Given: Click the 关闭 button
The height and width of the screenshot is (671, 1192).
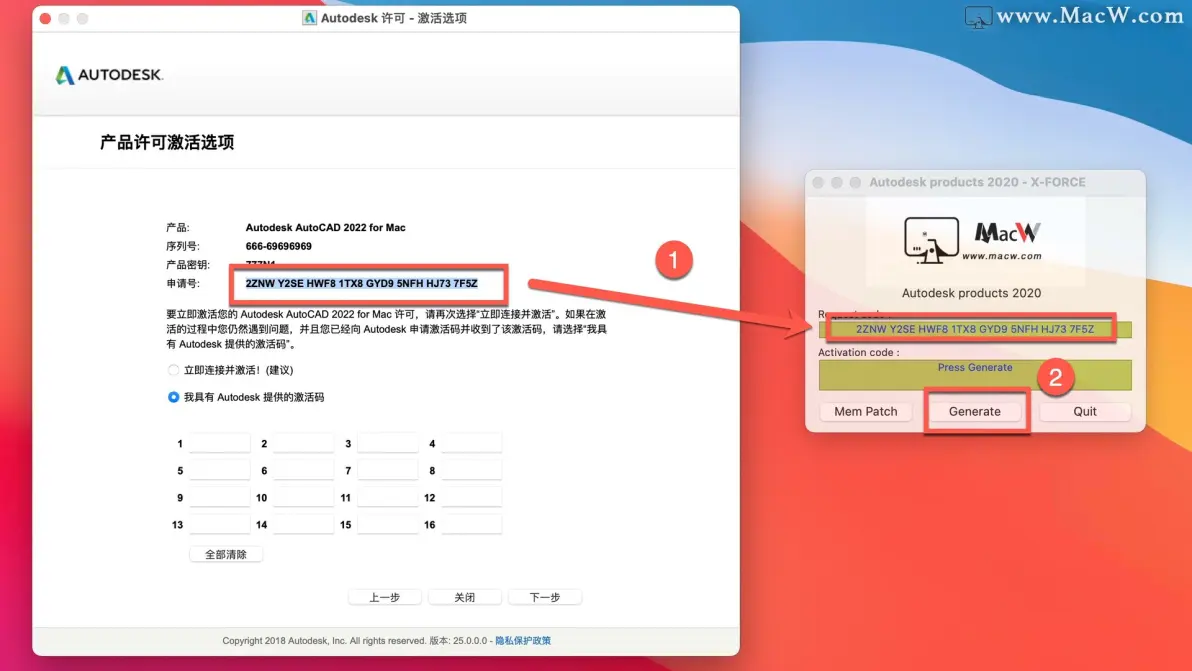Looking at the screenshot, I should [x=464, y=597].
